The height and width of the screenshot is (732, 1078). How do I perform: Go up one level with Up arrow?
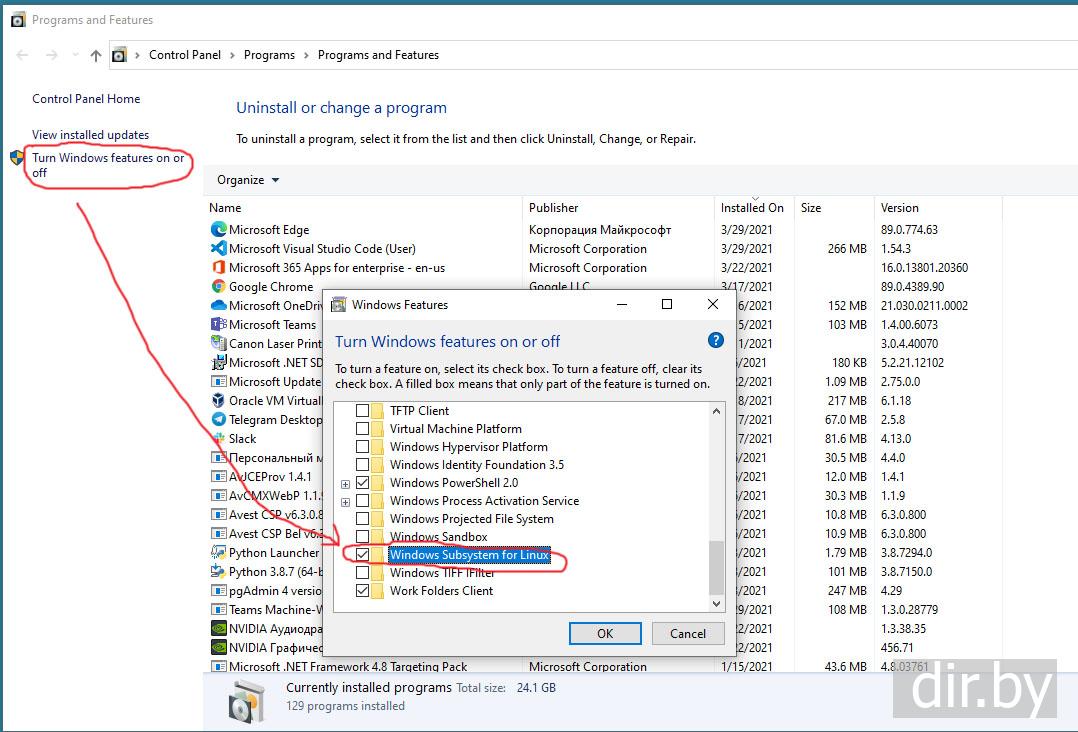coord(96,56)
